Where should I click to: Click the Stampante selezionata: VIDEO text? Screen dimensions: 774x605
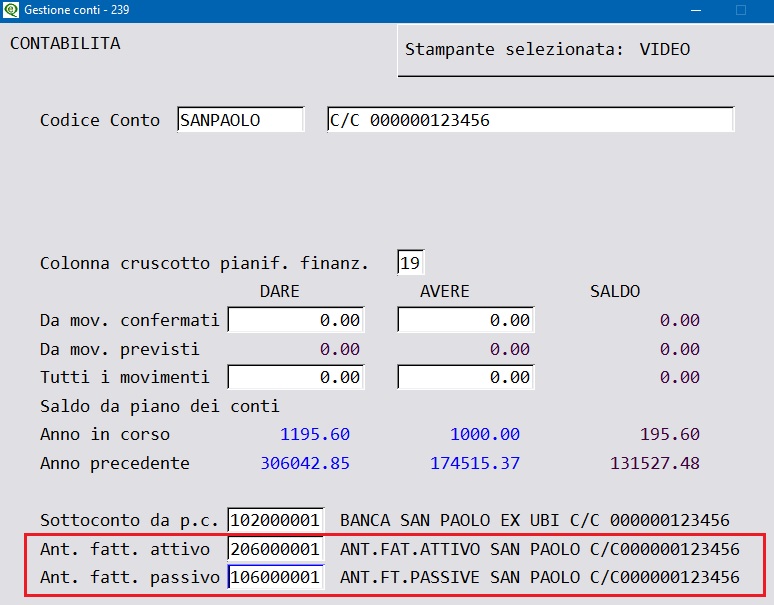click(547, 49)
